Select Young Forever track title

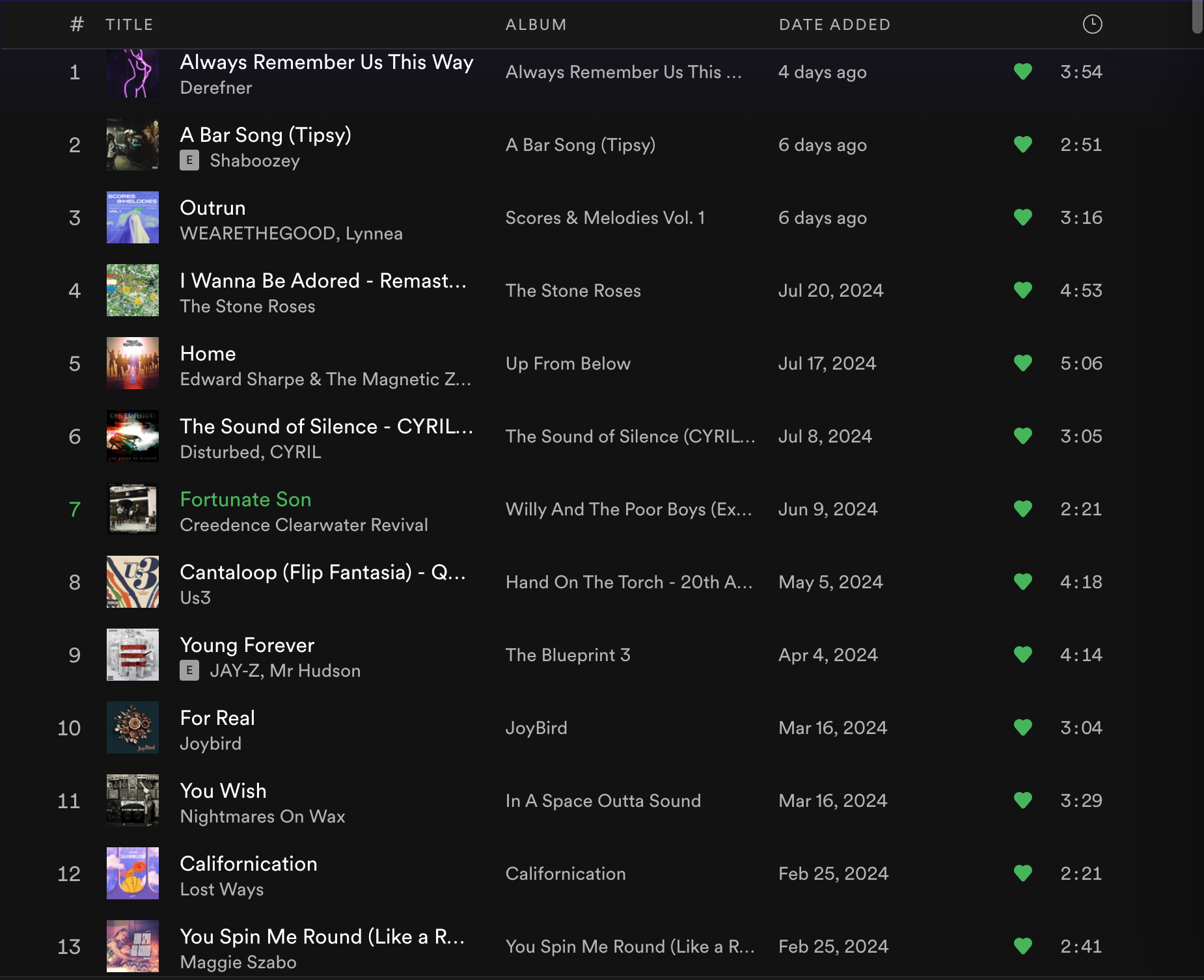point(247,645)
